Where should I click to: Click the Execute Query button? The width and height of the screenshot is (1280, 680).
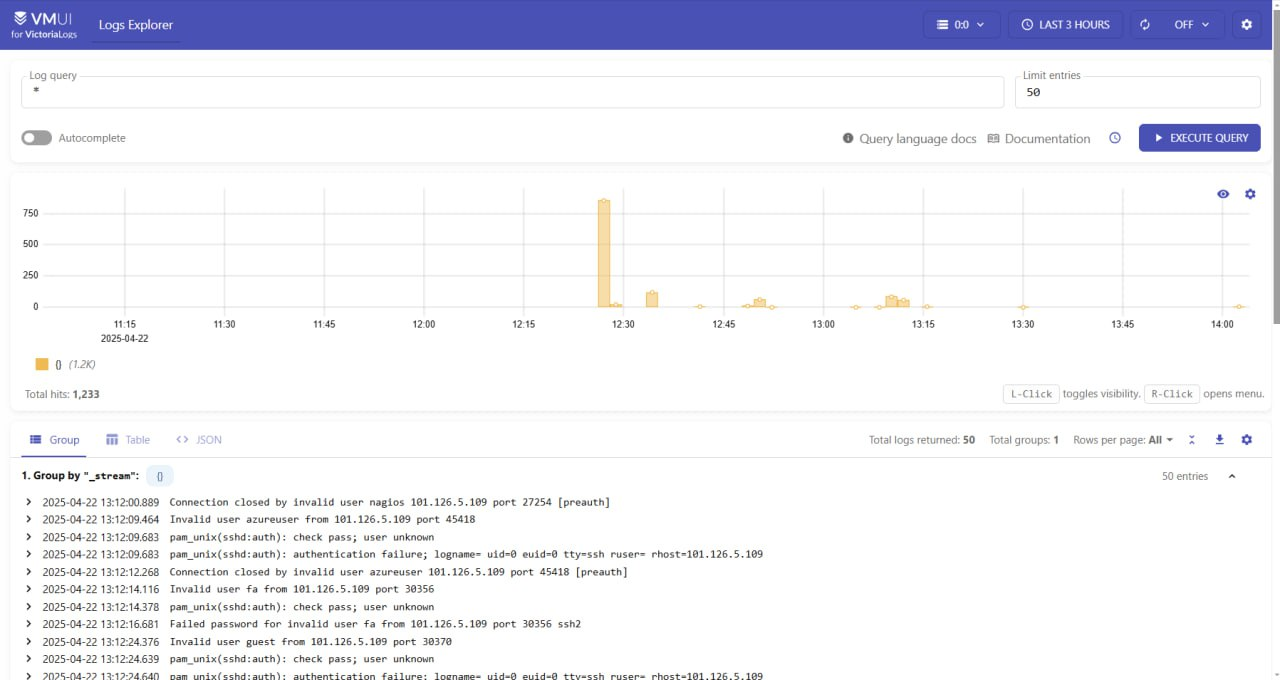(x=1199, y=138)
